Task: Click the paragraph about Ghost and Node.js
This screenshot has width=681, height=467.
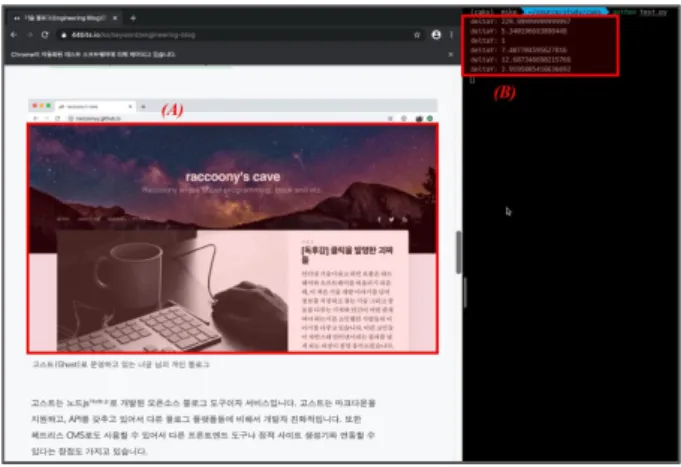Action: [204, 427]
